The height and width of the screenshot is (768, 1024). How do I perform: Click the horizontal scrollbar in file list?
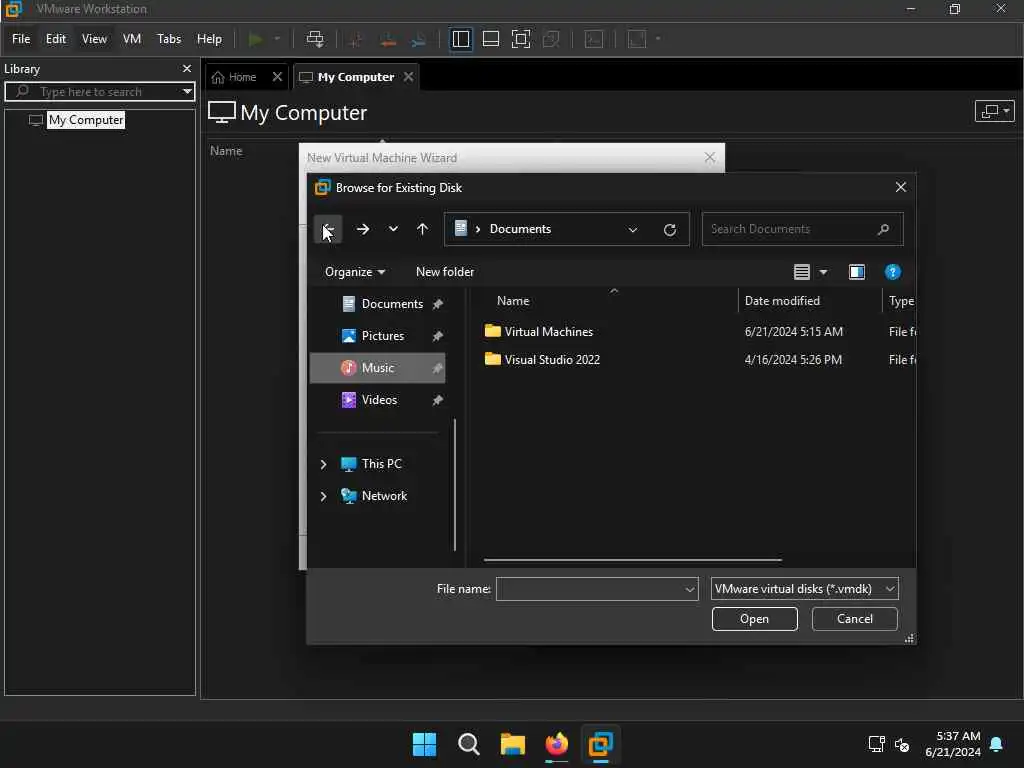(x=632, y=560)
